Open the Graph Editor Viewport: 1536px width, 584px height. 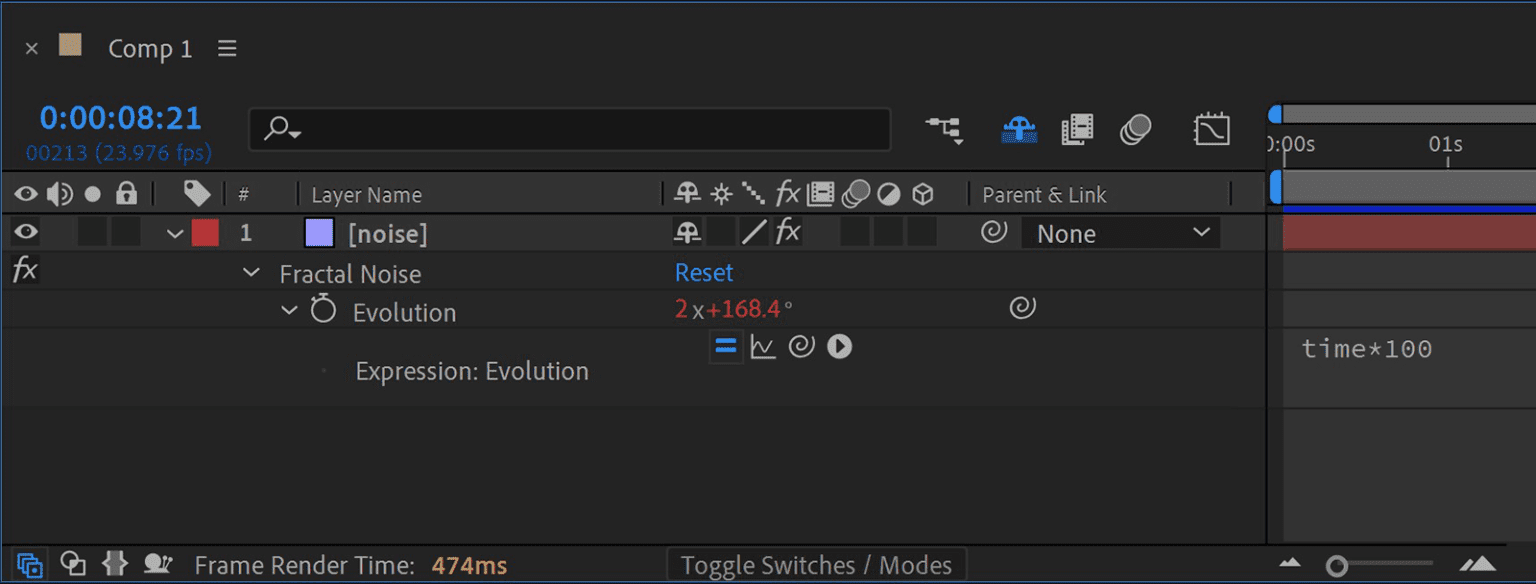pyautogui.click(x=1211, y=129)
